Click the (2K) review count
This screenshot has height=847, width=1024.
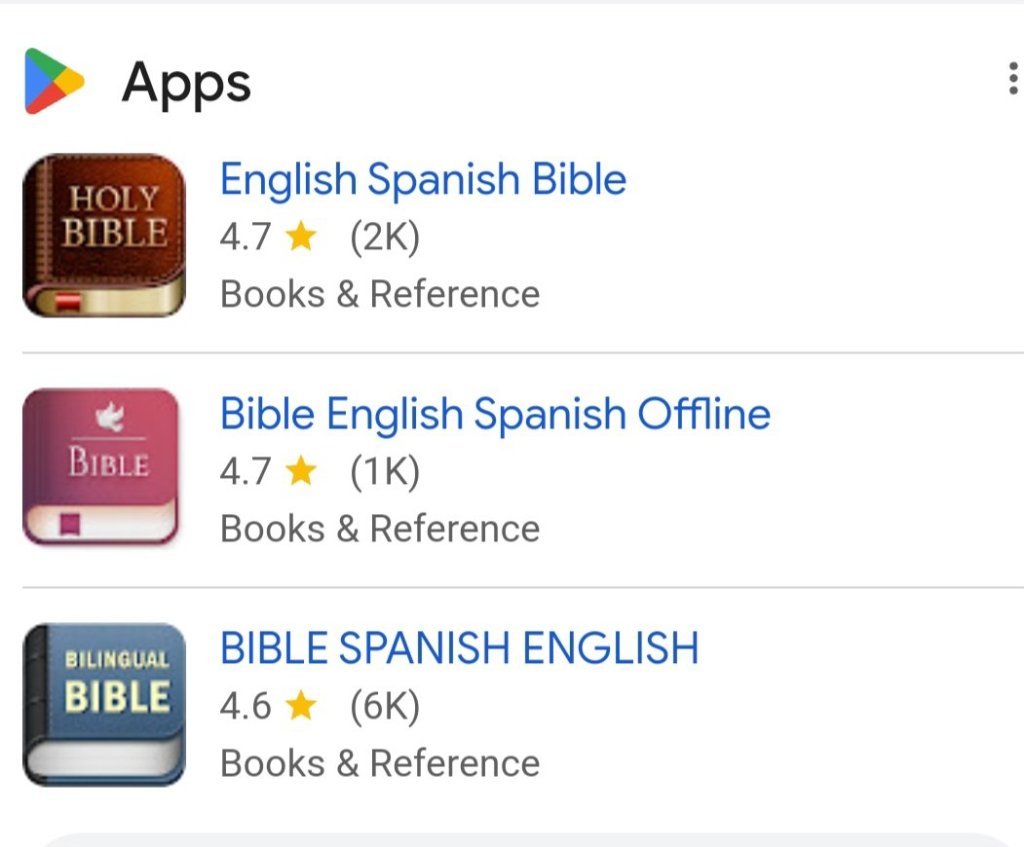point(385,238)
